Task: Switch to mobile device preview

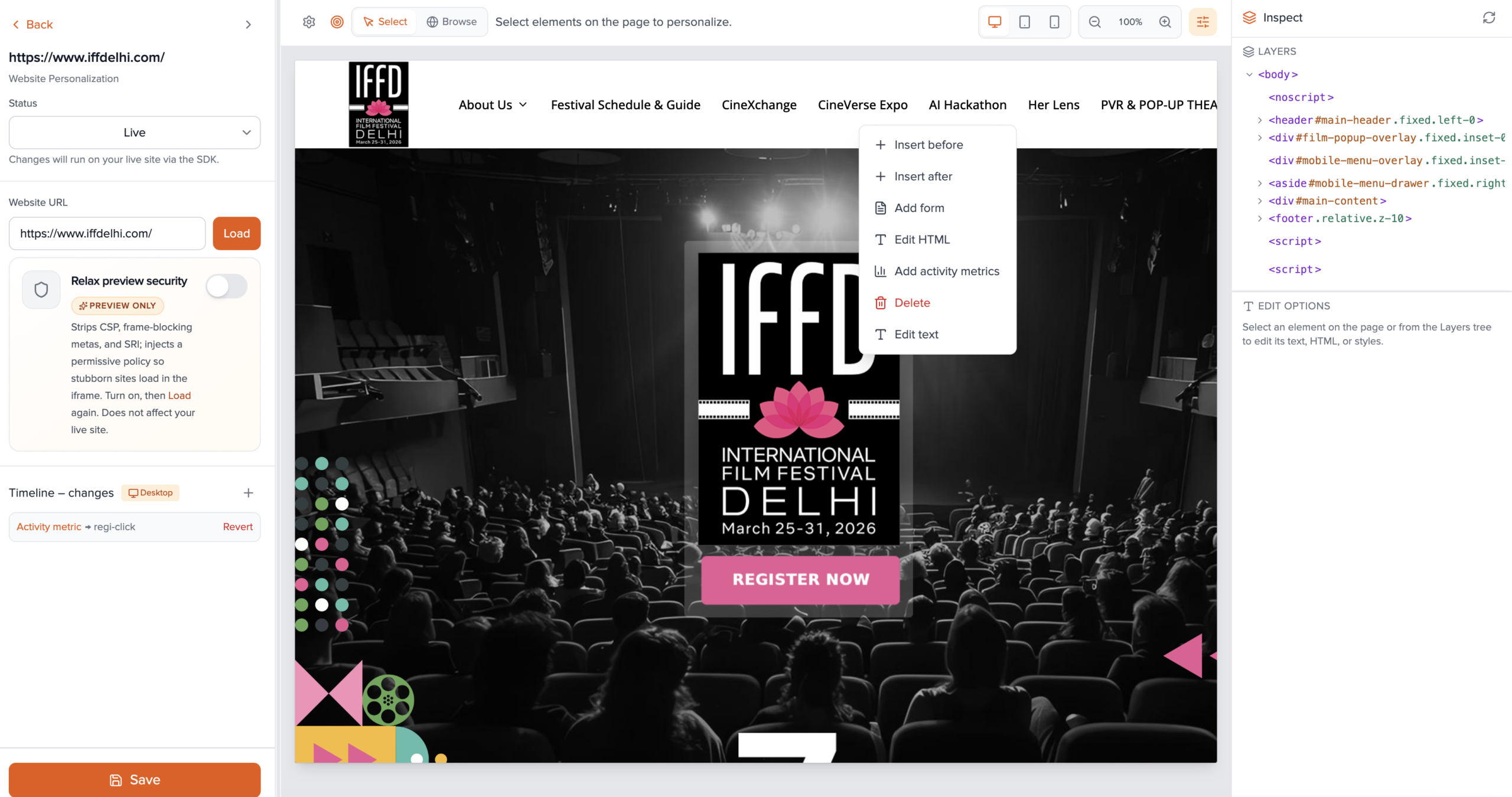Action: [x=1054, y=22]
